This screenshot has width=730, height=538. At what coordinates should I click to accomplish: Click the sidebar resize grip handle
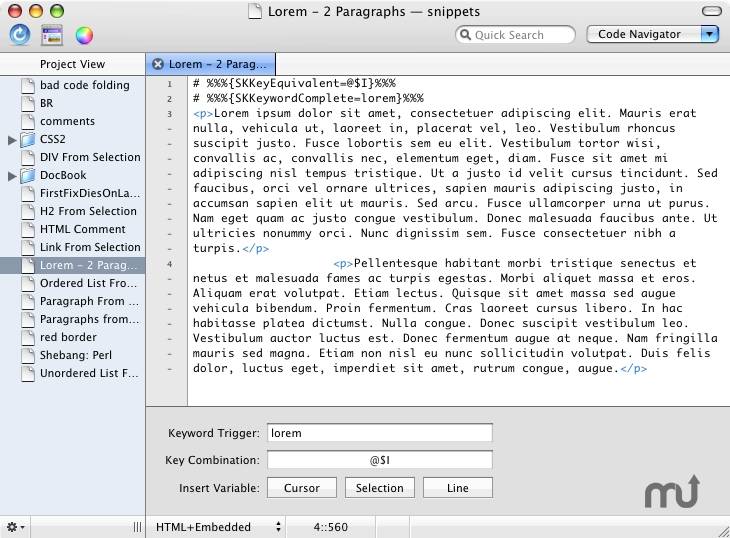pos(137,527)
